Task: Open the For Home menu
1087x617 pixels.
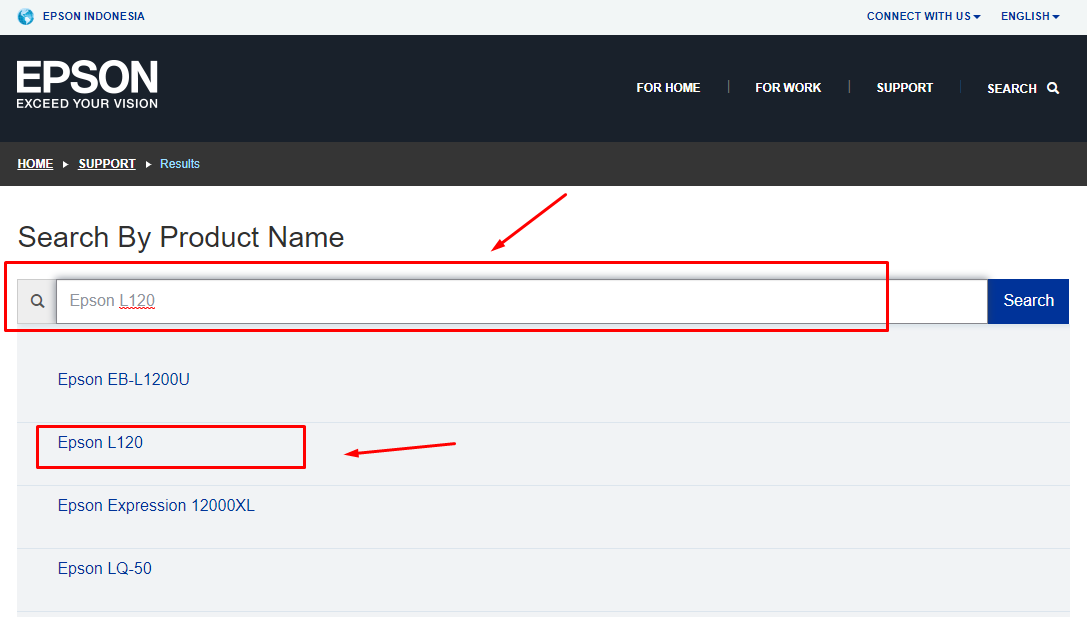Action: [x=668, y=88]
